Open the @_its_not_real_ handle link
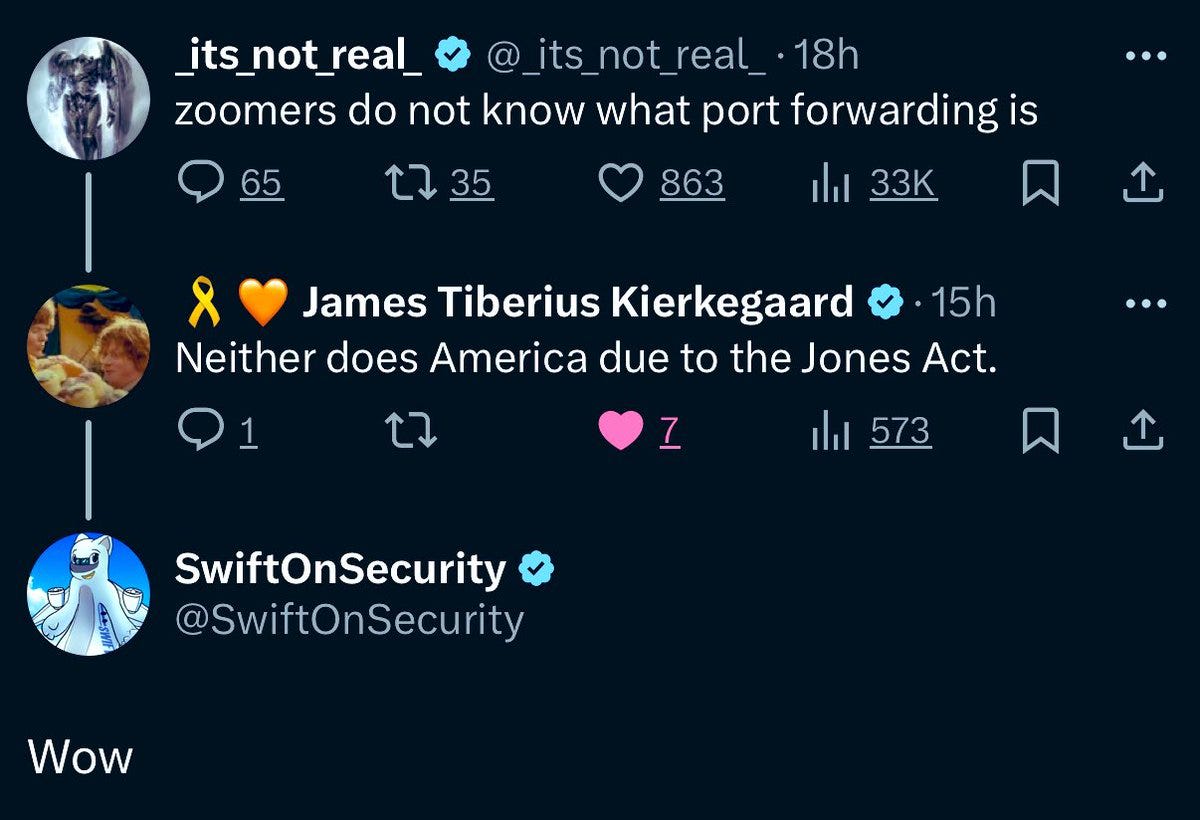Viewport: 1200px width, 820px height. point(626,57)
